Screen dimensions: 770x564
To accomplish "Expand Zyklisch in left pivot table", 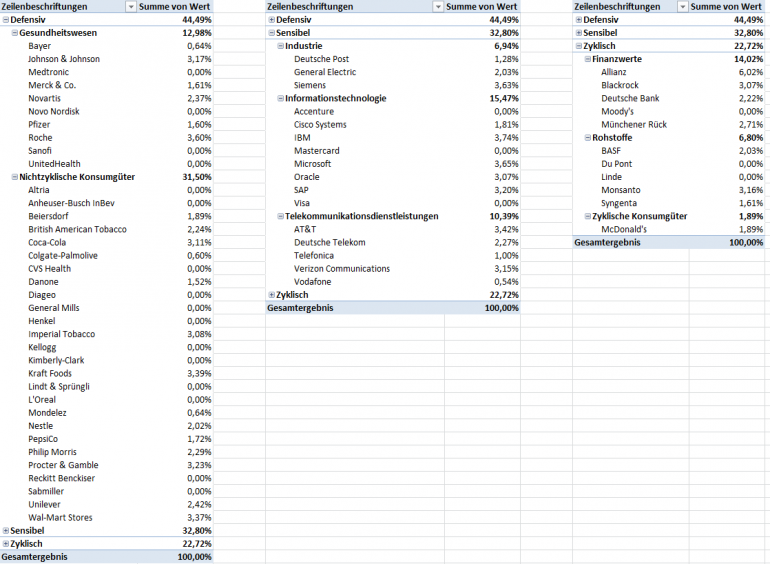I will pyautogui.click(x=6, y=544).
